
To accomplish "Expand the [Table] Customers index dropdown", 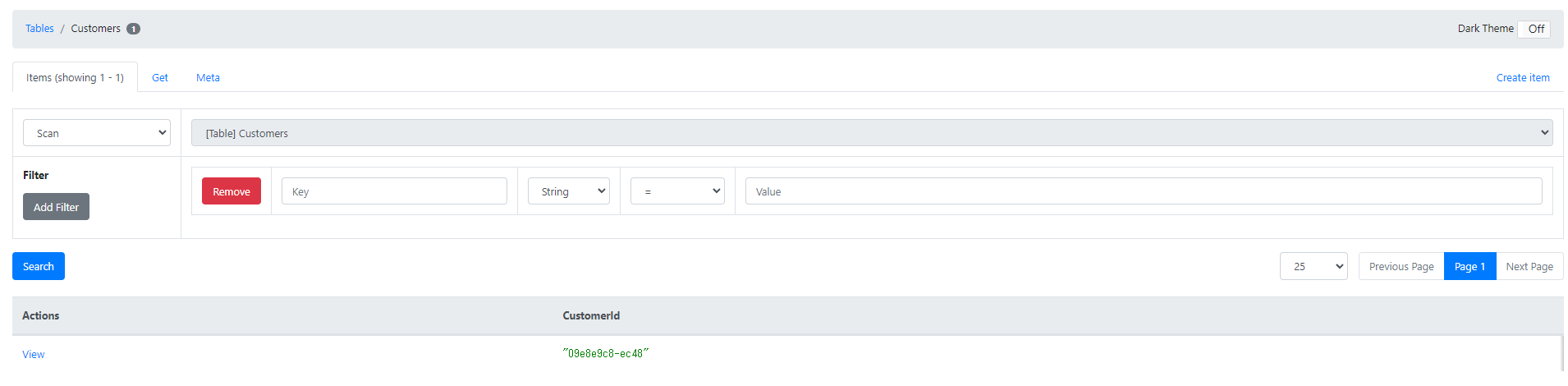I will pos(872,133).
